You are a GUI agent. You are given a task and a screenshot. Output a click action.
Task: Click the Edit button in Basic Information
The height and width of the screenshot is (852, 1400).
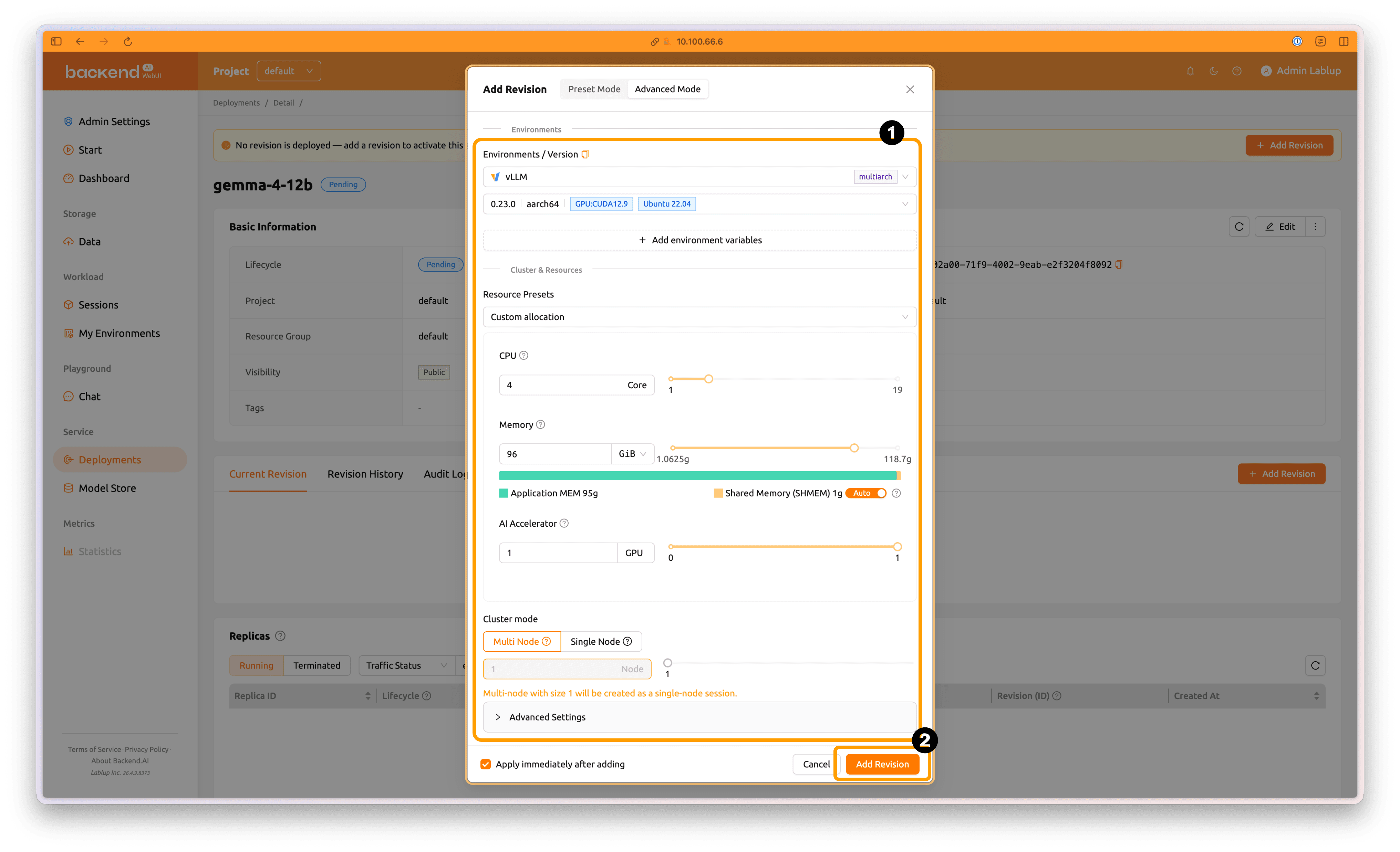pos(1280,227)
